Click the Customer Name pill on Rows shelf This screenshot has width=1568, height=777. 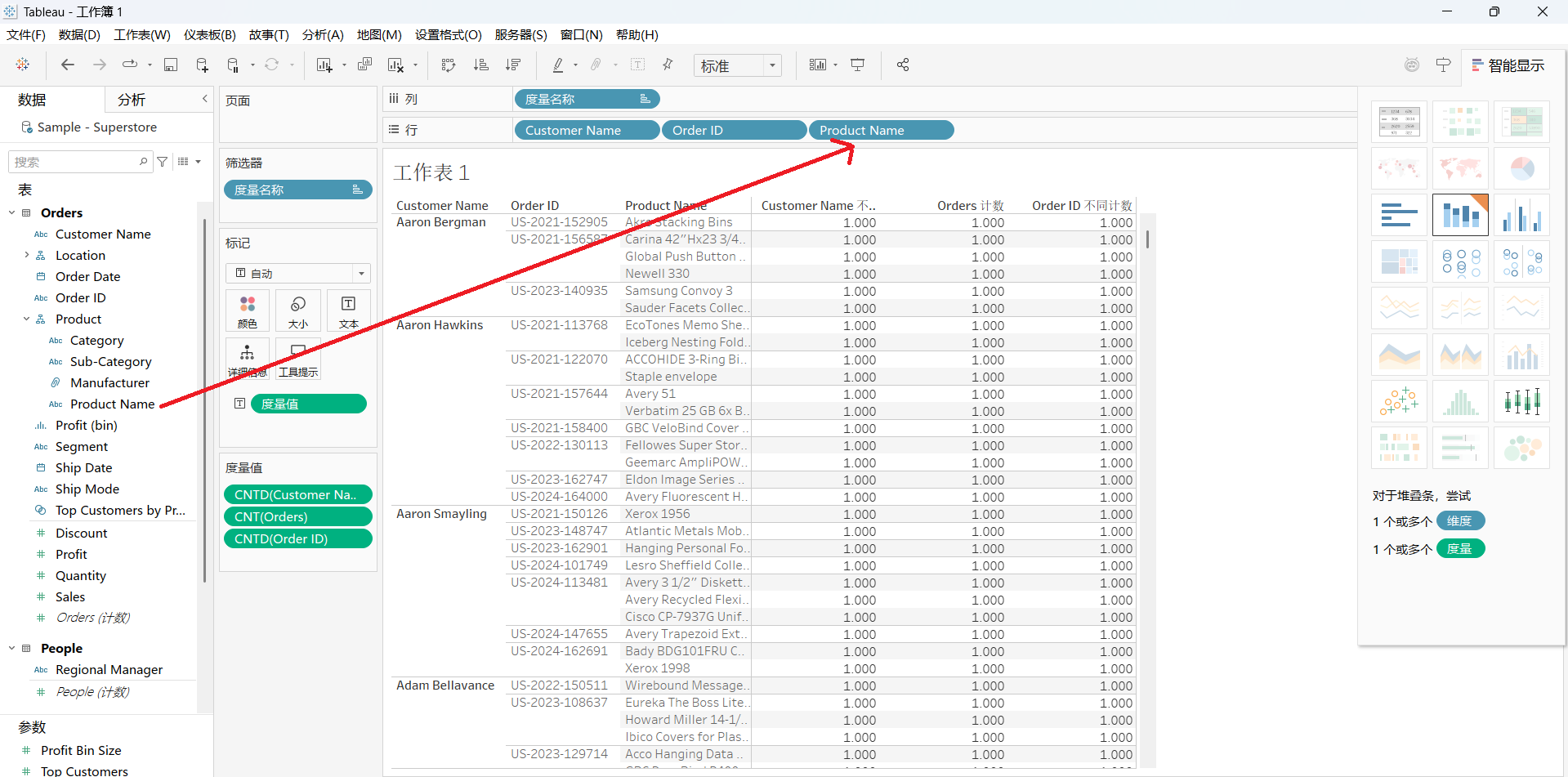[587, 130]
